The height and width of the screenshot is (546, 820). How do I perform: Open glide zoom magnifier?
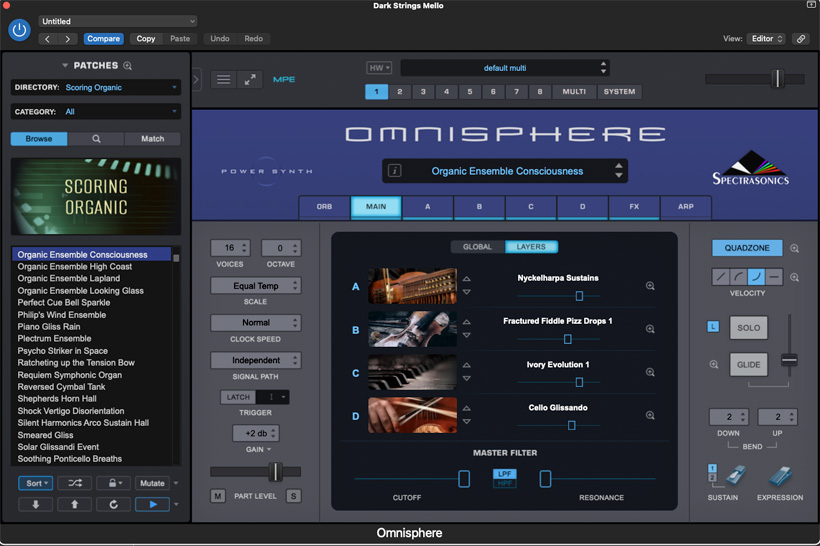point(714,365)
